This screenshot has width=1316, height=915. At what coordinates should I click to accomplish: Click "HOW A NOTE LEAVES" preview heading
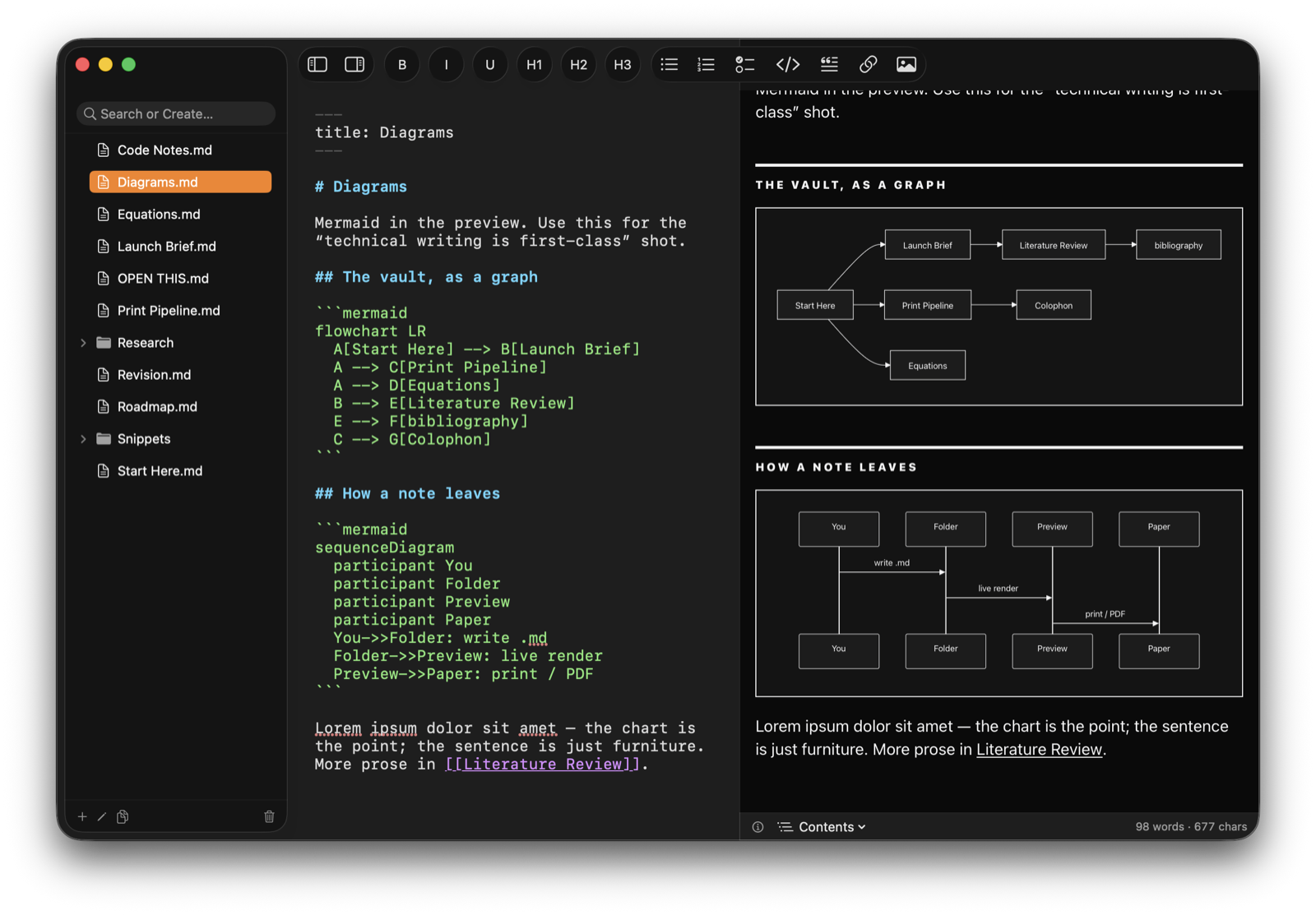(836, 467)
